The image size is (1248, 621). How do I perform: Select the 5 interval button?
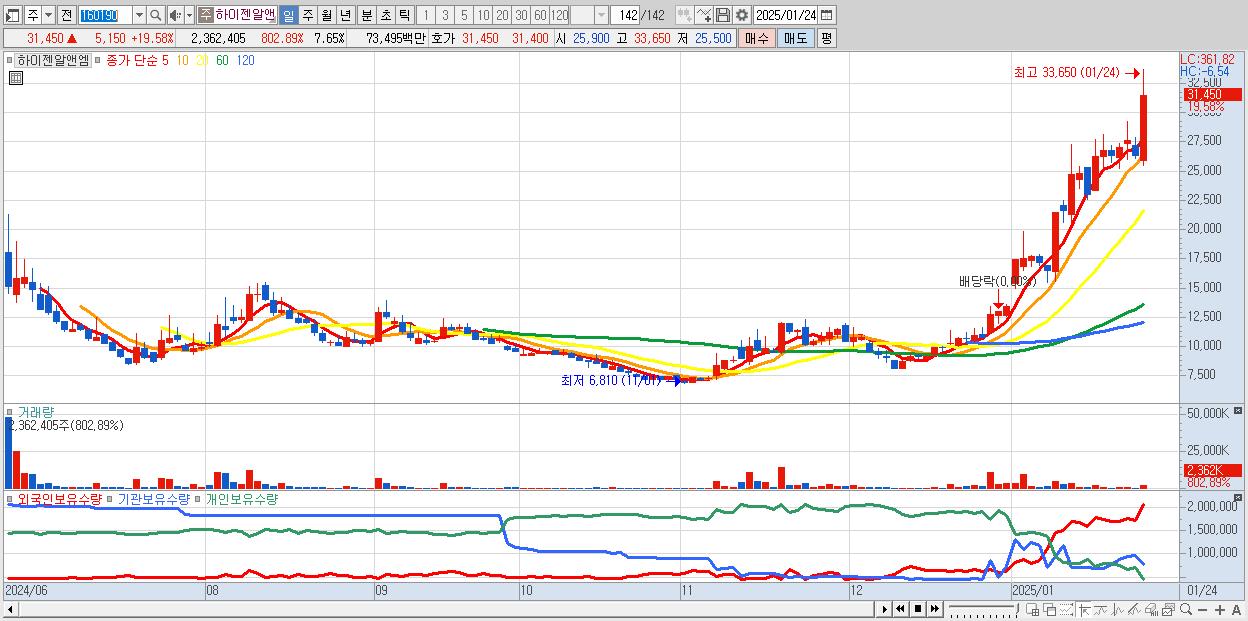464,16
